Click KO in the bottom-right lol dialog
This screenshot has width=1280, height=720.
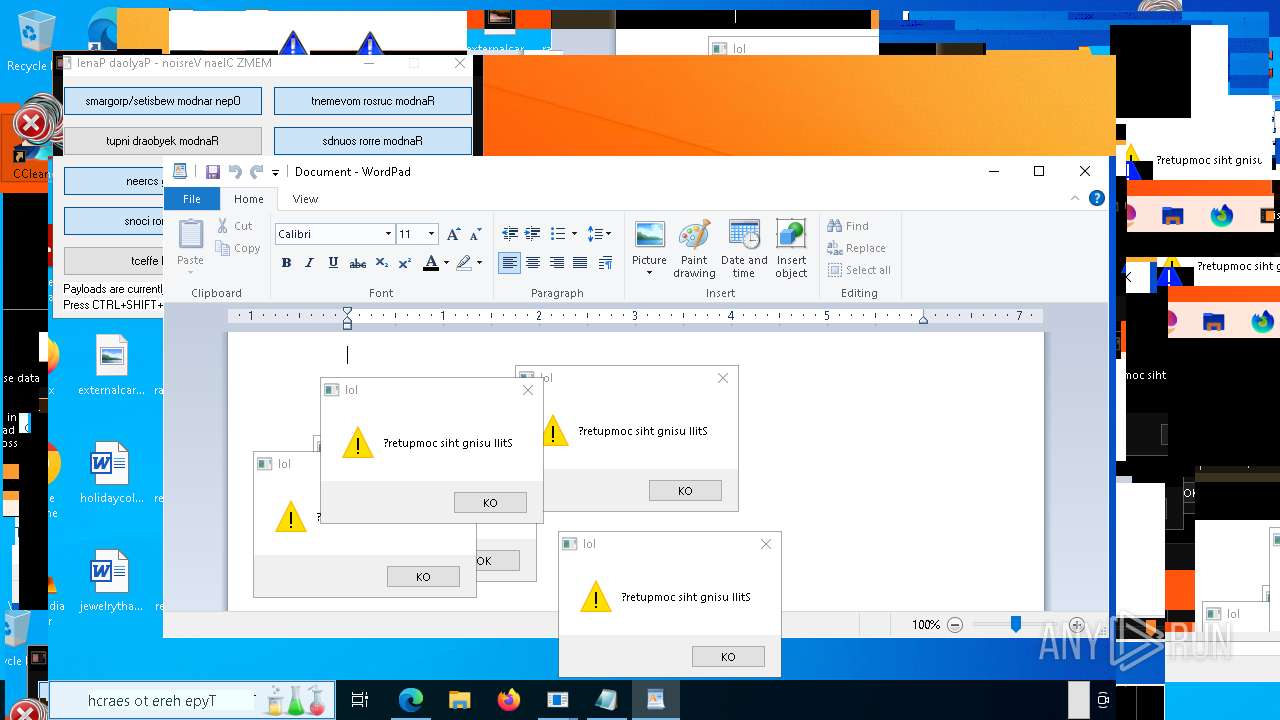[728, 657]
